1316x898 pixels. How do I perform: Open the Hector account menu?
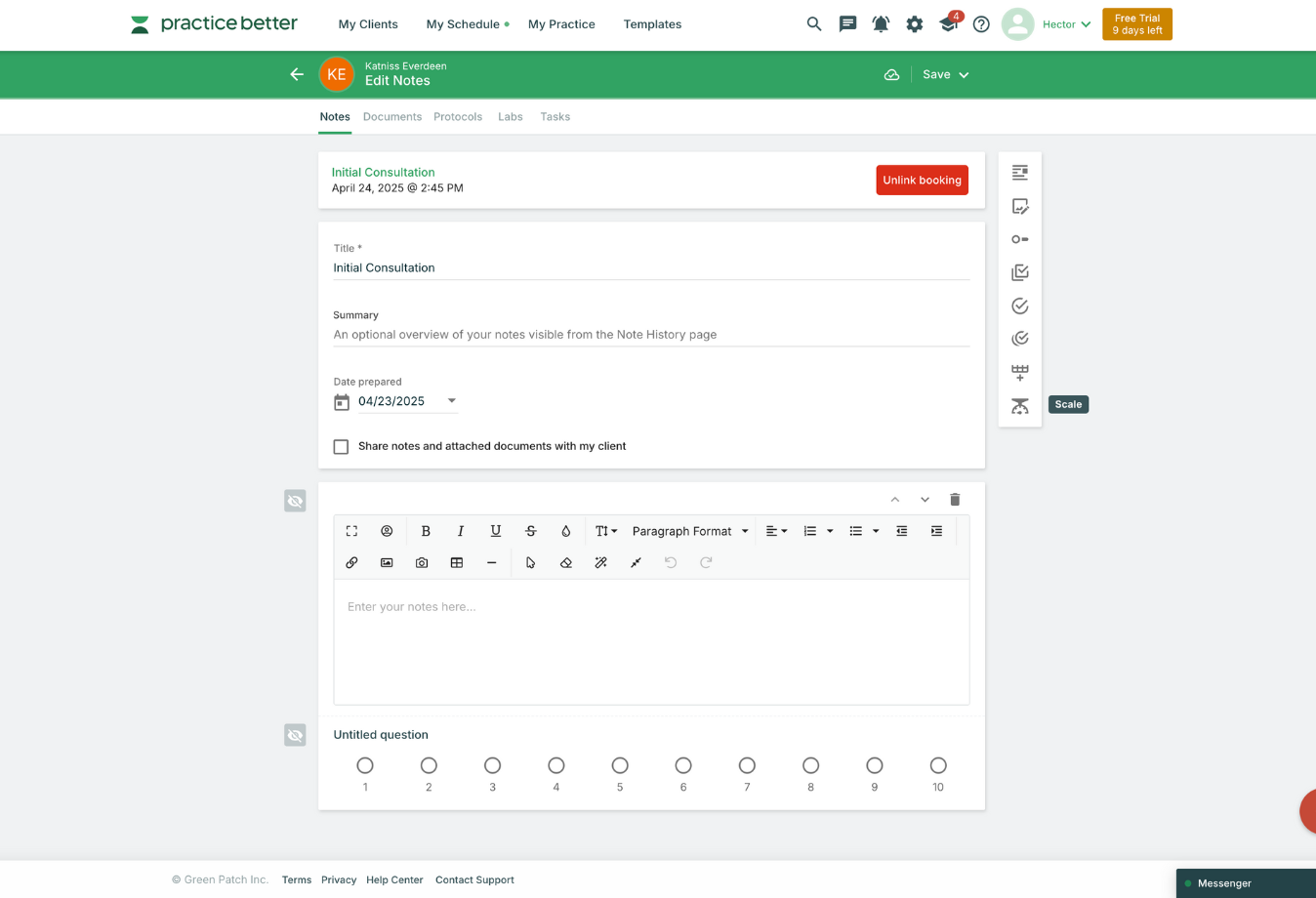pyautogui.click(x=1066, y=24)
